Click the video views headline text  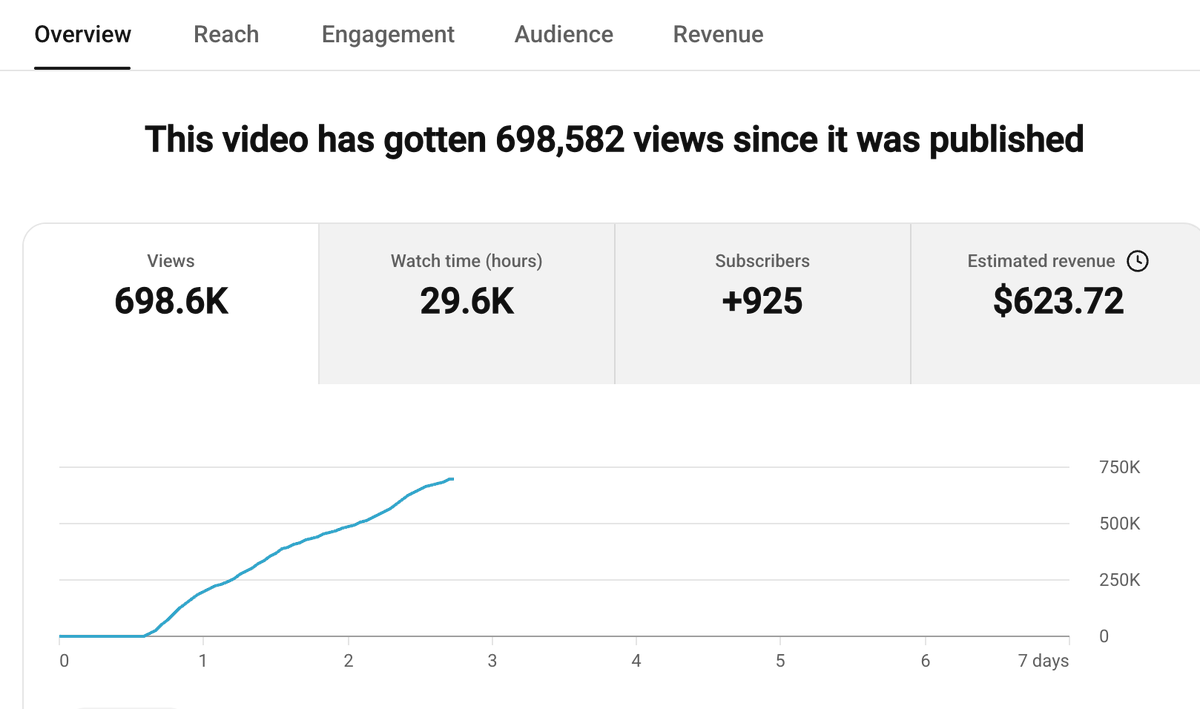[614, 139]
